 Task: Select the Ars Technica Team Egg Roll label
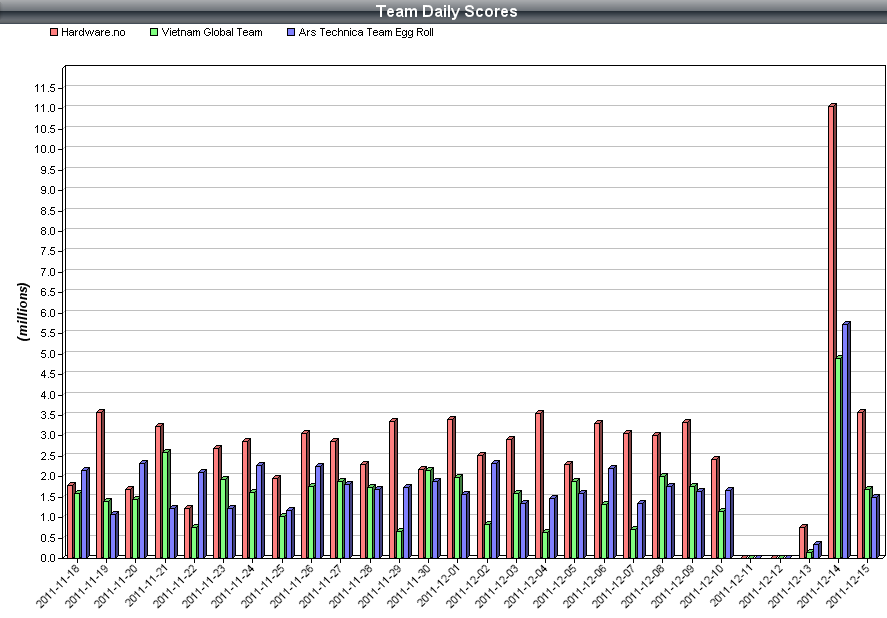pos(366,32)
